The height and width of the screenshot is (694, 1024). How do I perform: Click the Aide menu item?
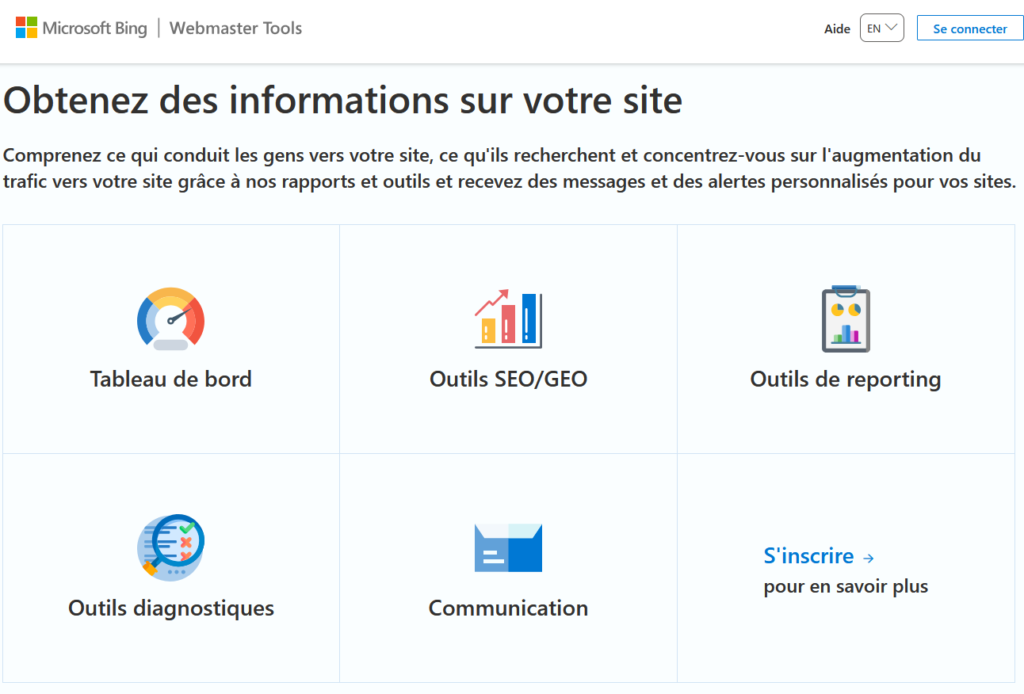(x=836, y=28)
